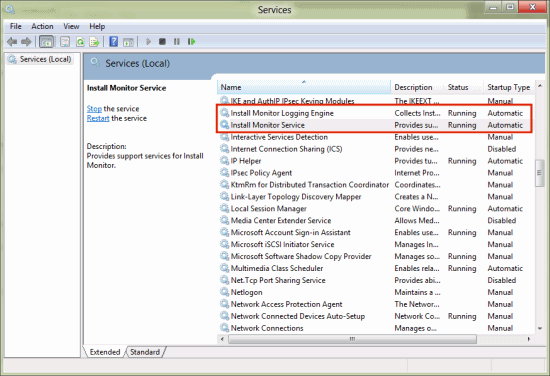The width and height of the screenshot is (550, 376).
Task: Toggle the Show/Hide Action Pane icon
Action: click(x=128, y=42)
